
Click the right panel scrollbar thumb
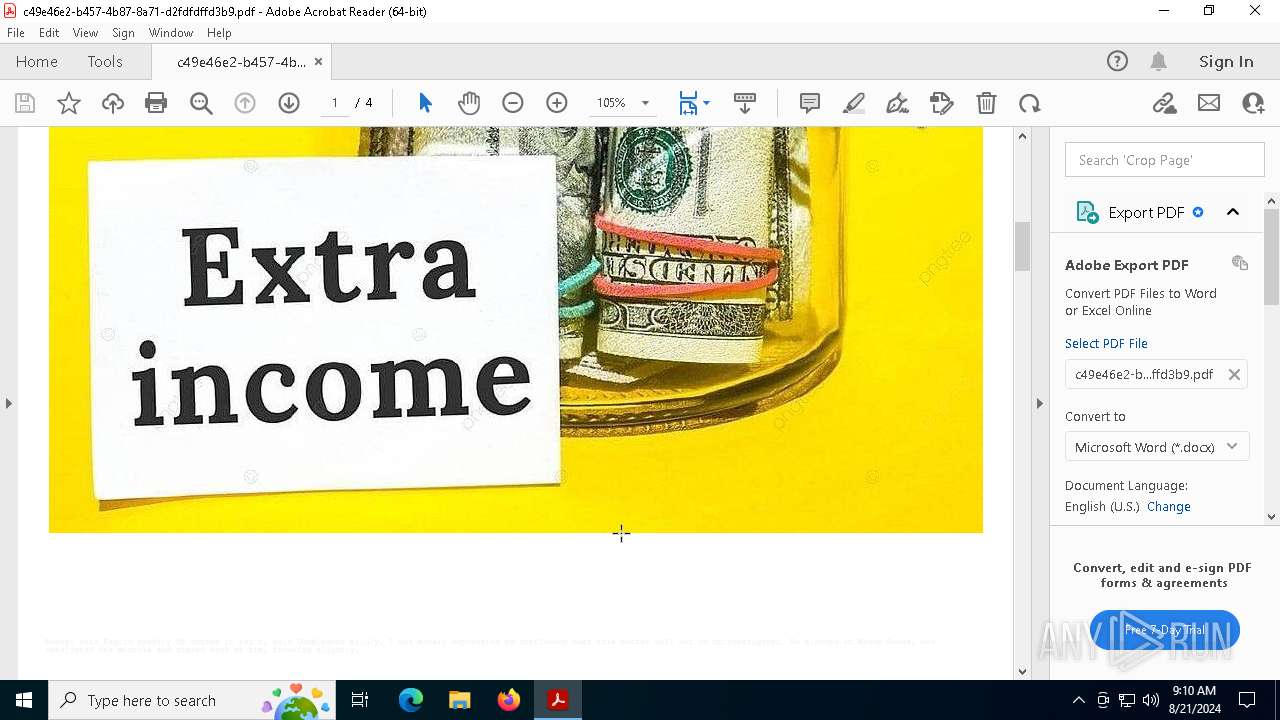coord(1272,257)
